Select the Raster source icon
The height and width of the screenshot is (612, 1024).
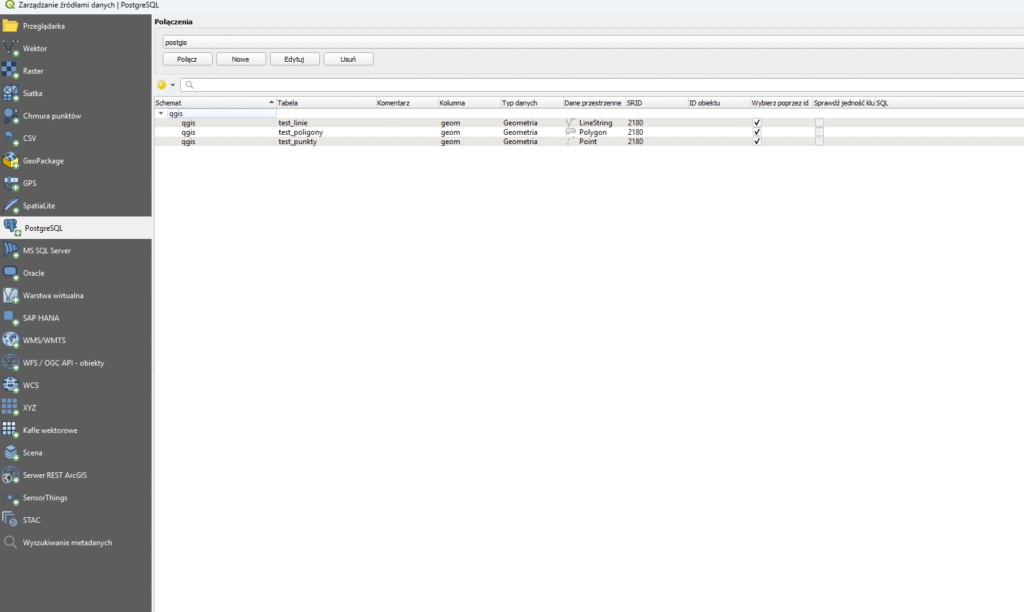tap(11, 71)
